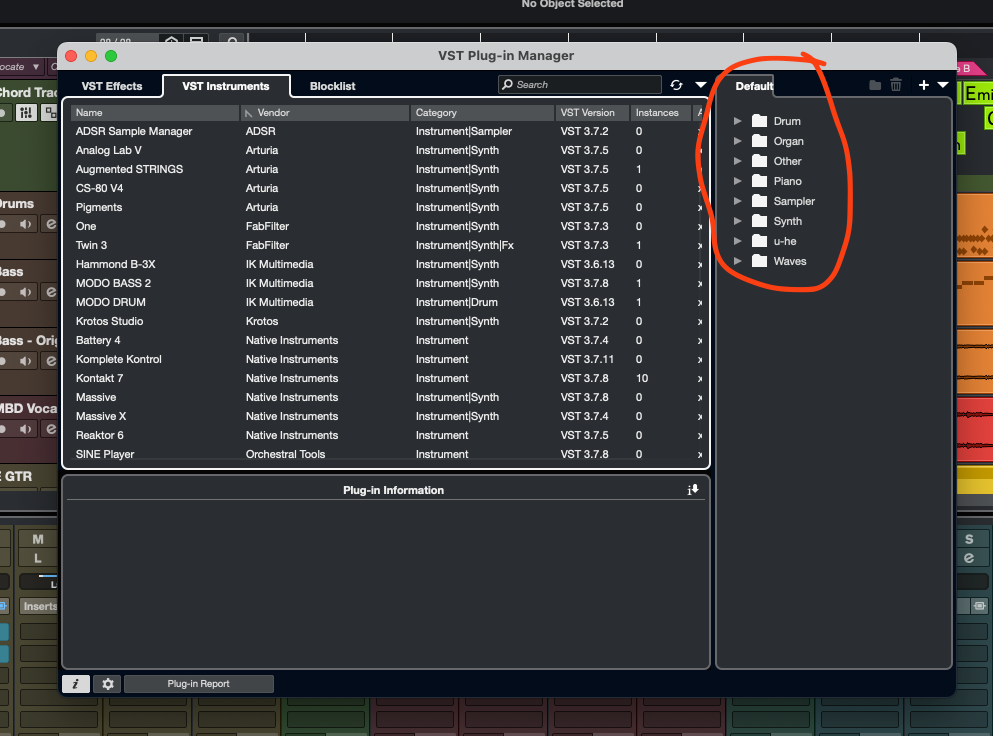Sort by the Instances column header
This screenshot has height=736, width=993.
661,113
